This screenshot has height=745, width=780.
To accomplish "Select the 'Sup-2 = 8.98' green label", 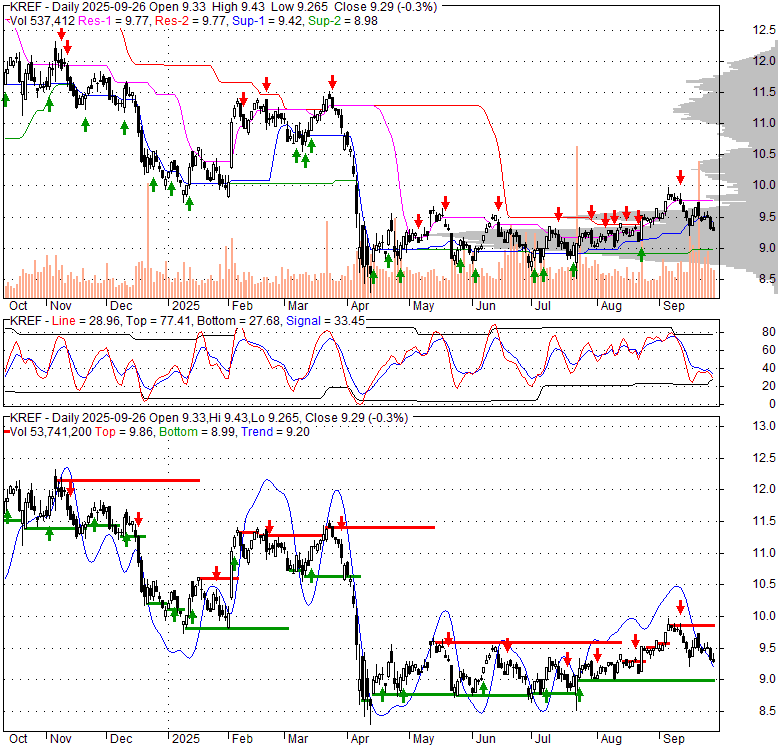I will pyautogui.click(x=343, y=21).
